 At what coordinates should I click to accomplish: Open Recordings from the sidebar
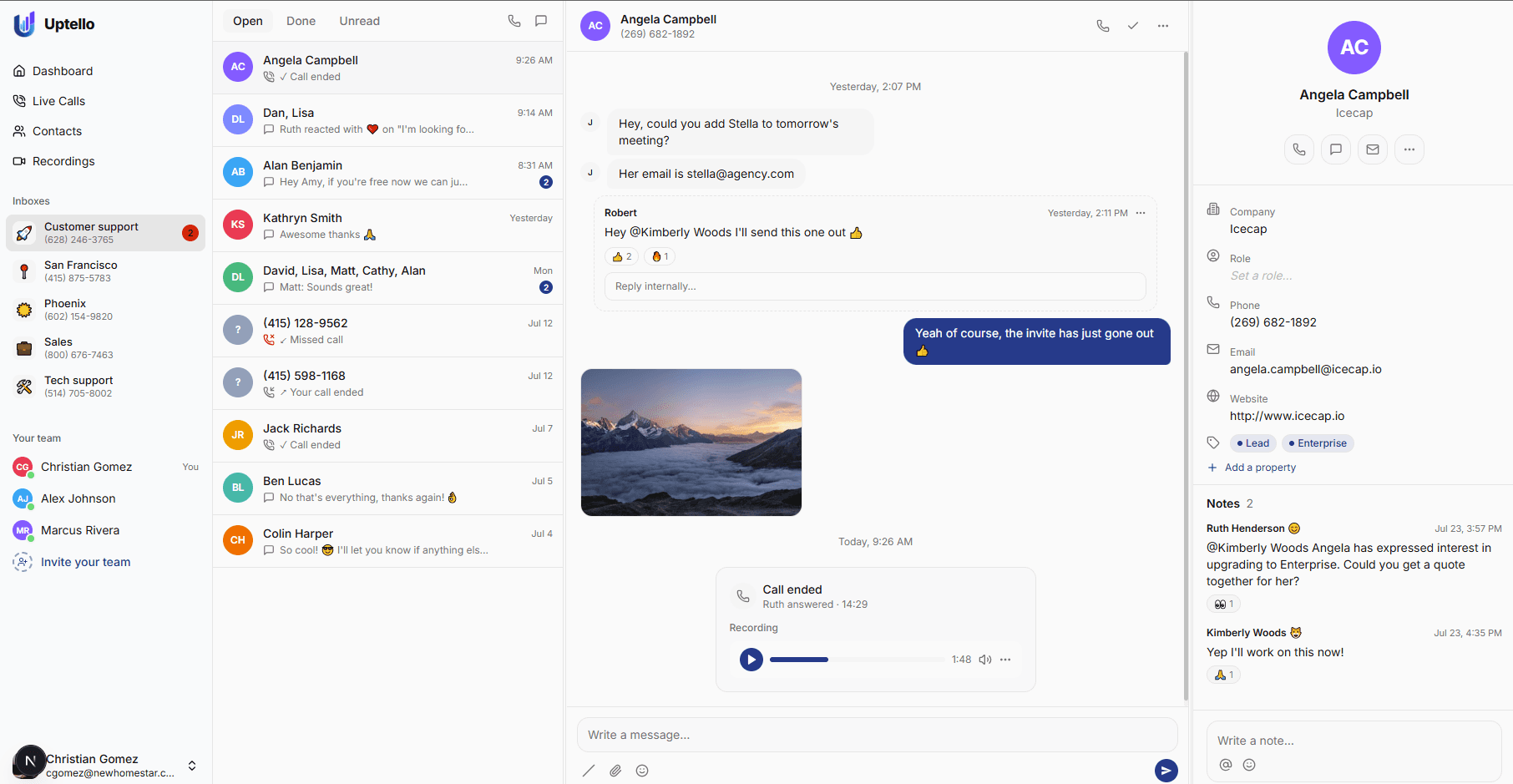click(x=63, y=160)
